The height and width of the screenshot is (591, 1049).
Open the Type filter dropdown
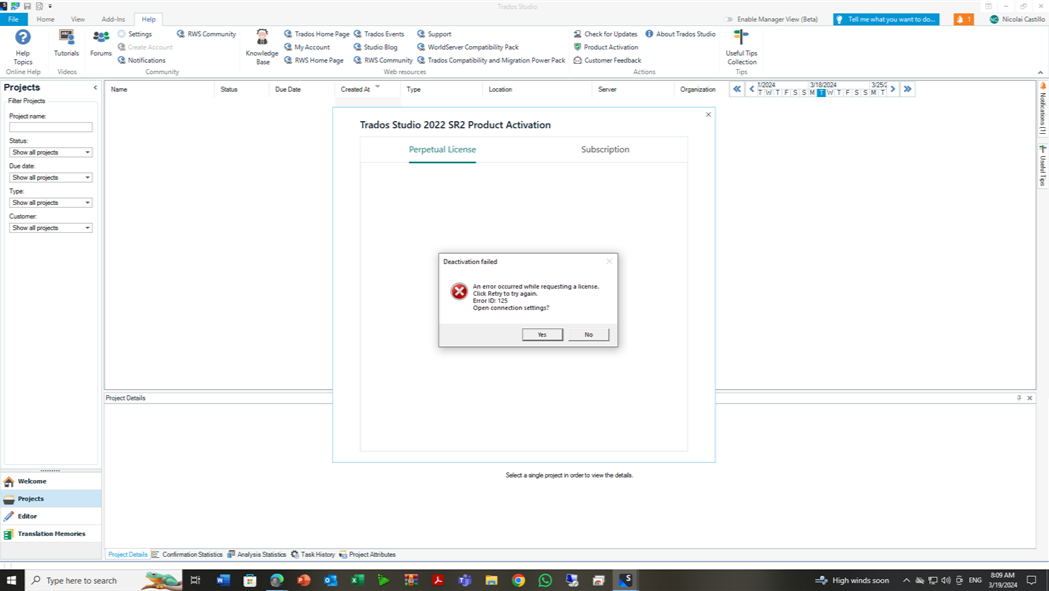[50, 203]
